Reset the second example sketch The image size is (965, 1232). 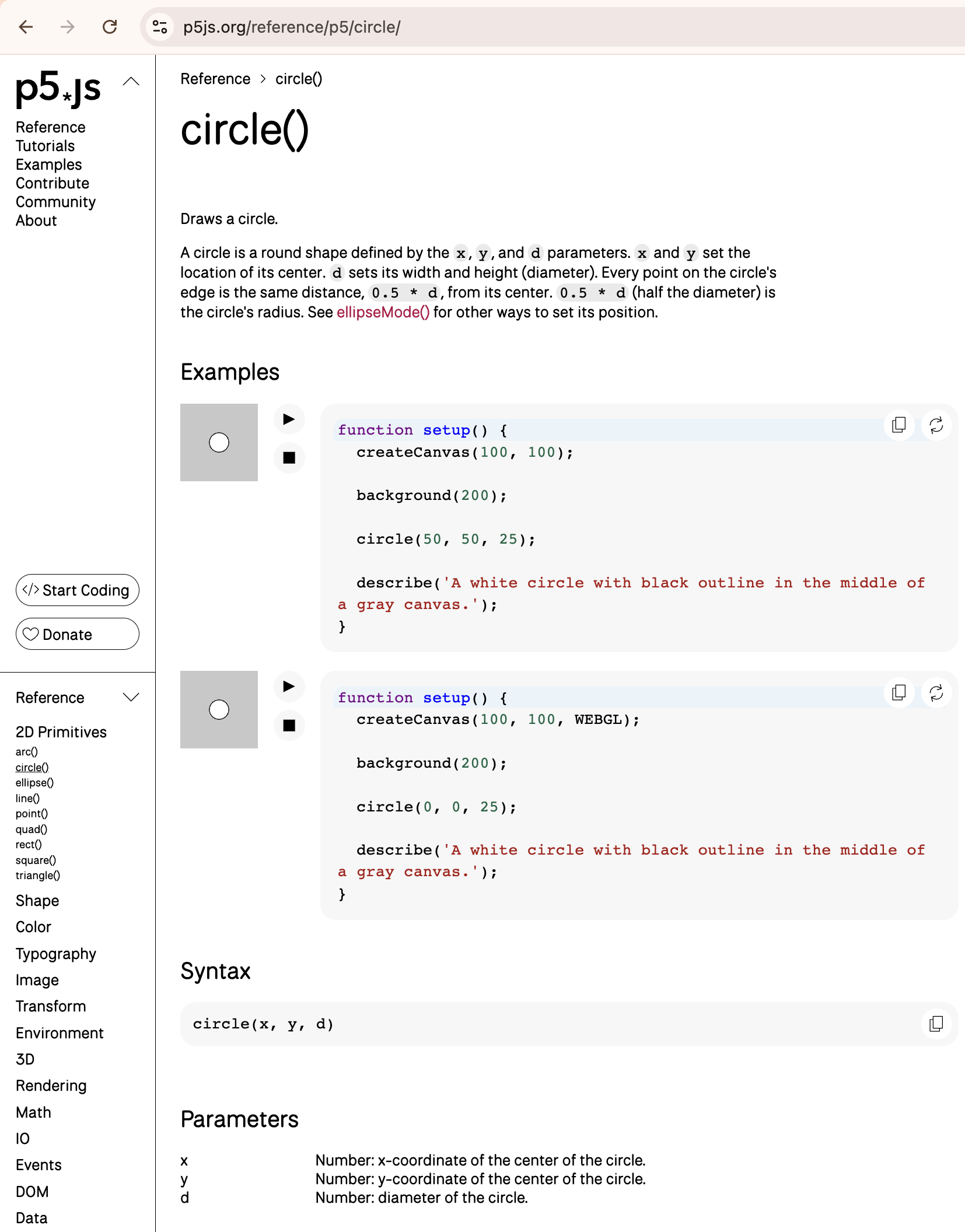[x=937, y=692]
